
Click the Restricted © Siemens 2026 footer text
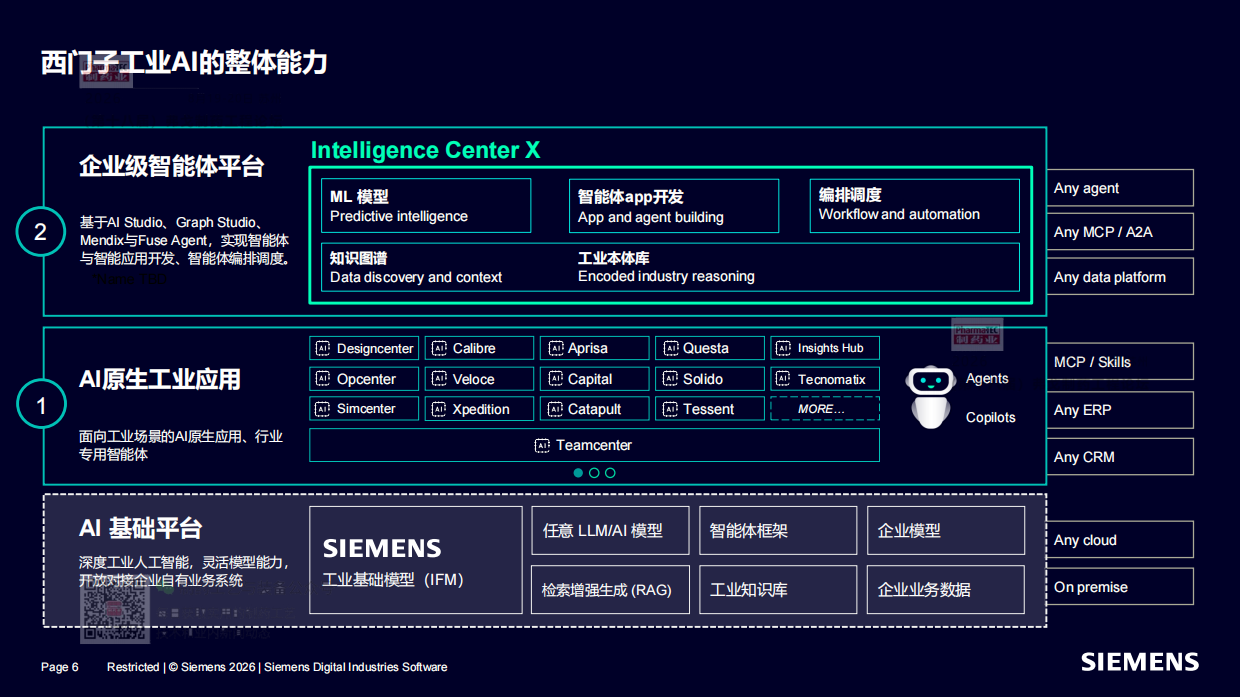tap(277, 667)
